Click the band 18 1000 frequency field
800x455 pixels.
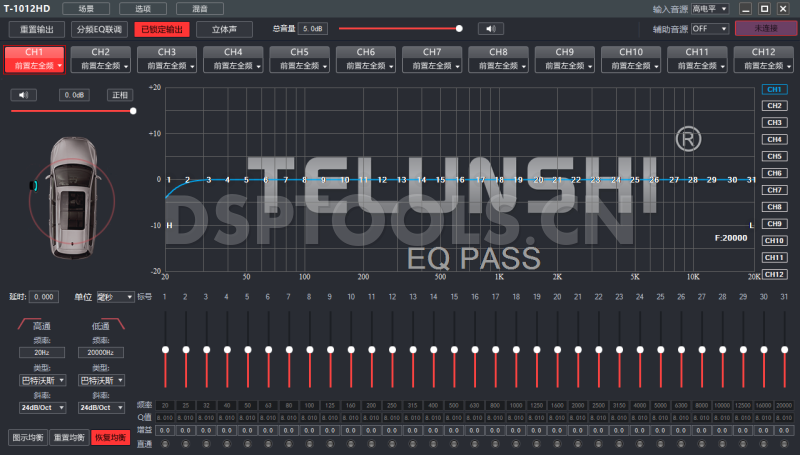pyautogui.click(x=516, y=406)
